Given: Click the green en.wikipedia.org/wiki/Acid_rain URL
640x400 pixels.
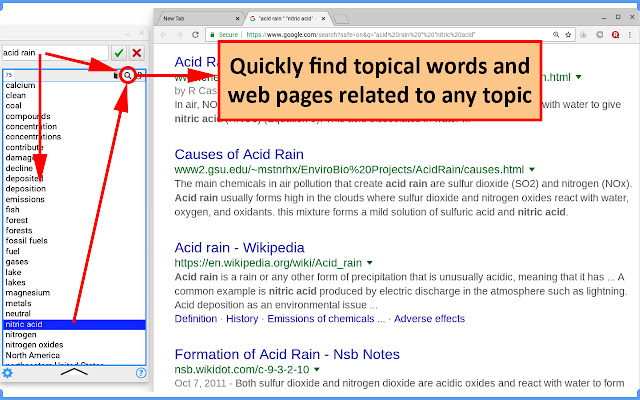Looking at the screenshot, I should click(x=268, y=263).
